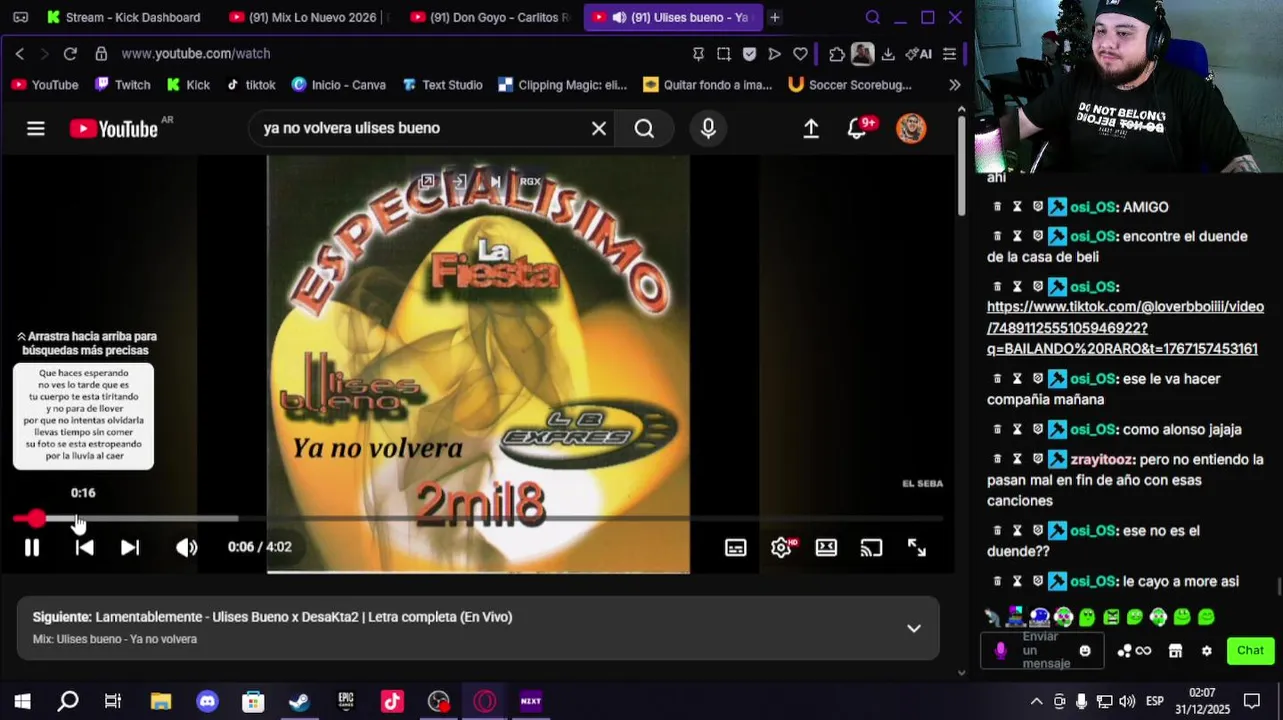This screenshot has height=720, width=1283.
Task: Open Discord from the taskbar
Action: tap(207, 701)
